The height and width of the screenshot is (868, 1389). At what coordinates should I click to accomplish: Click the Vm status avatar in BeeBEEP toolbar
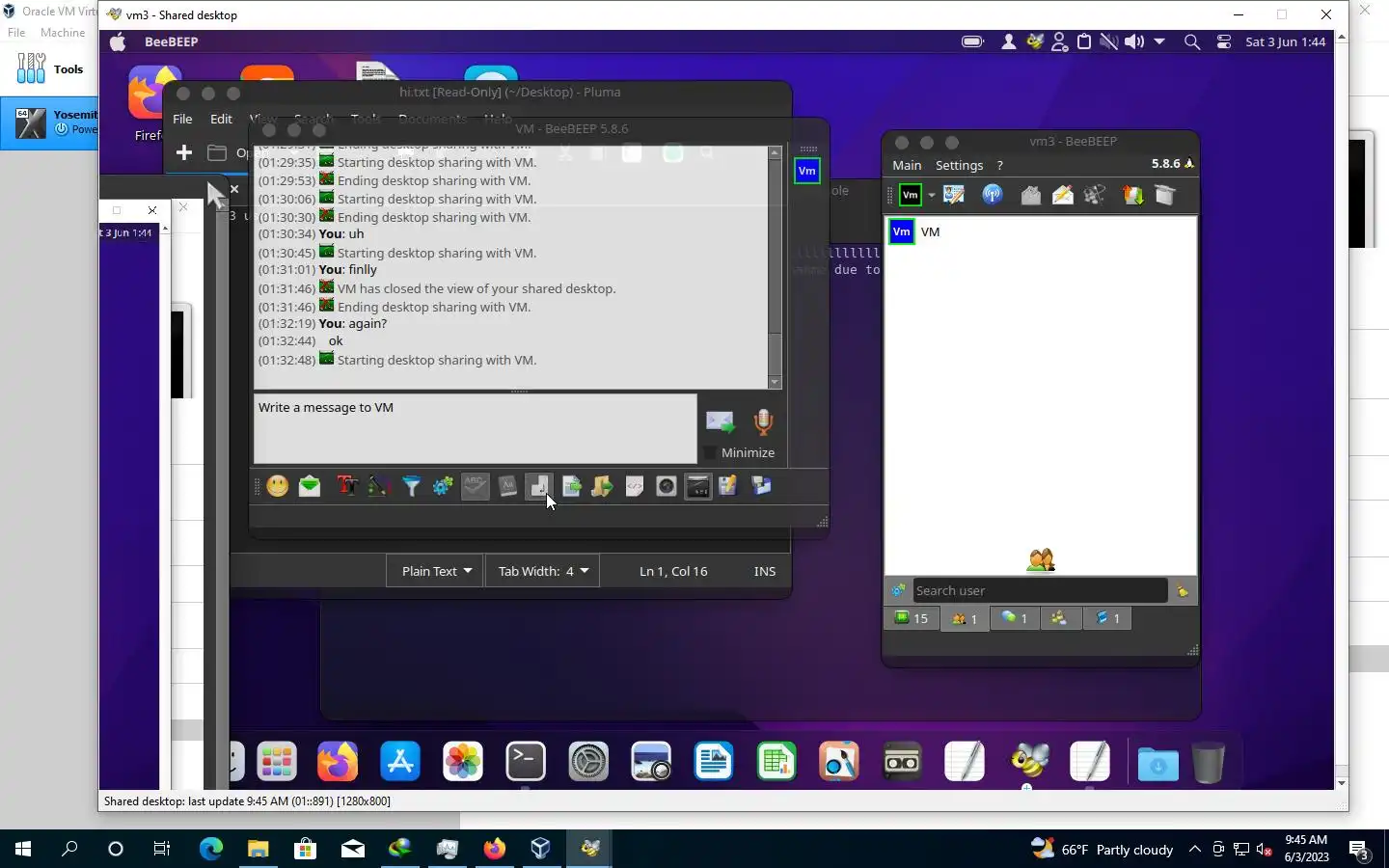[x=910, y=195]
